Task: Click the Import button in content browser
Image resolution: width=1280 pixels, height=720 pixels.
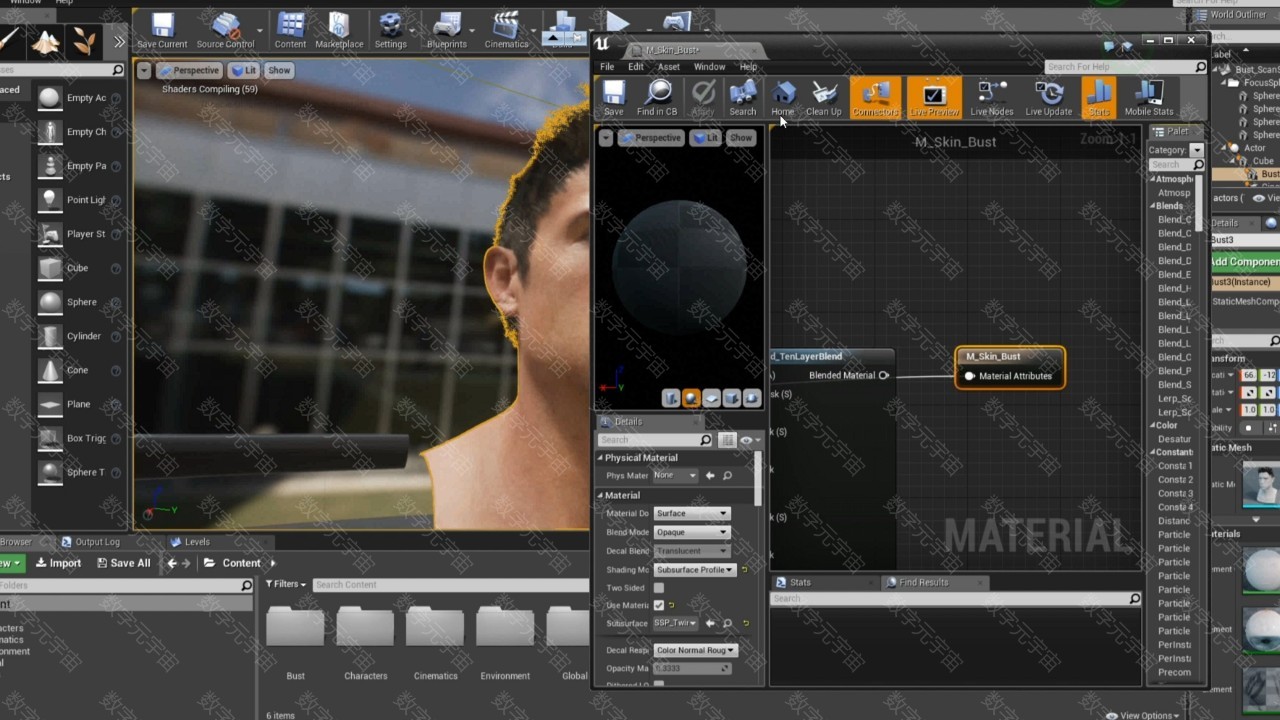Action: (57, 563)
